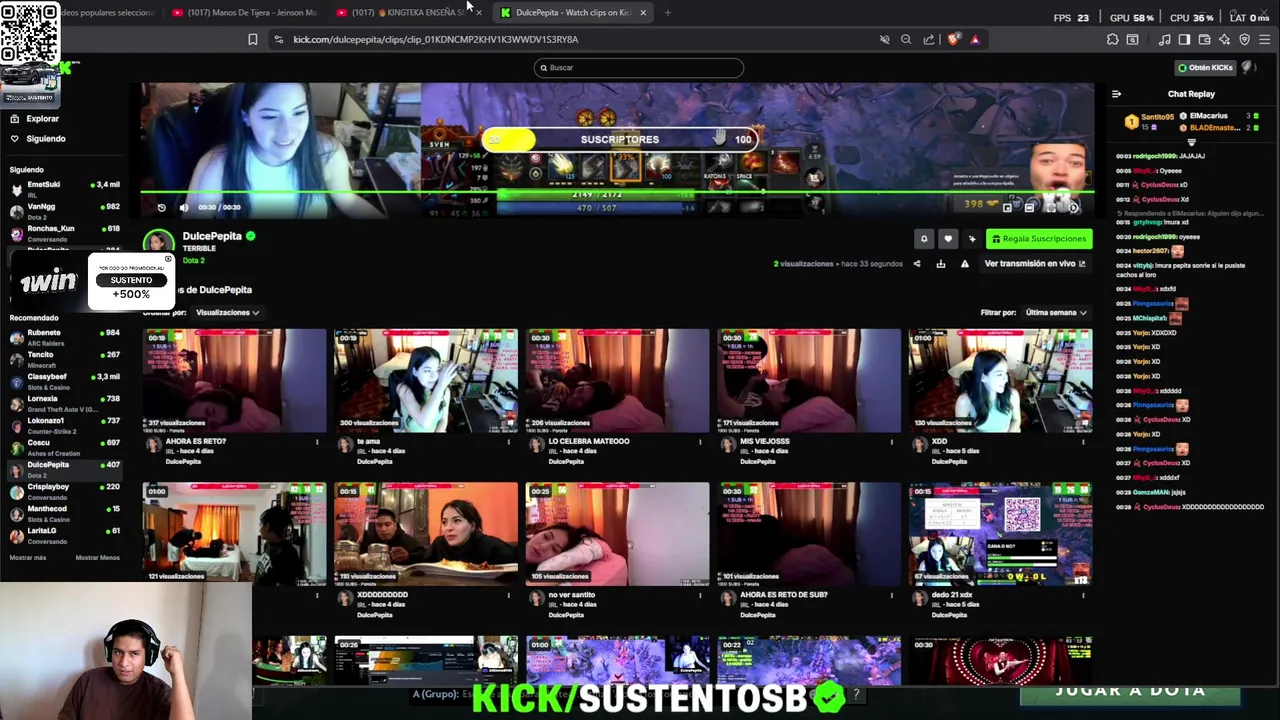Screen dimensions: 1280x720
Task: Collapse the Chat Replay panel
Action: (1116, 94)
